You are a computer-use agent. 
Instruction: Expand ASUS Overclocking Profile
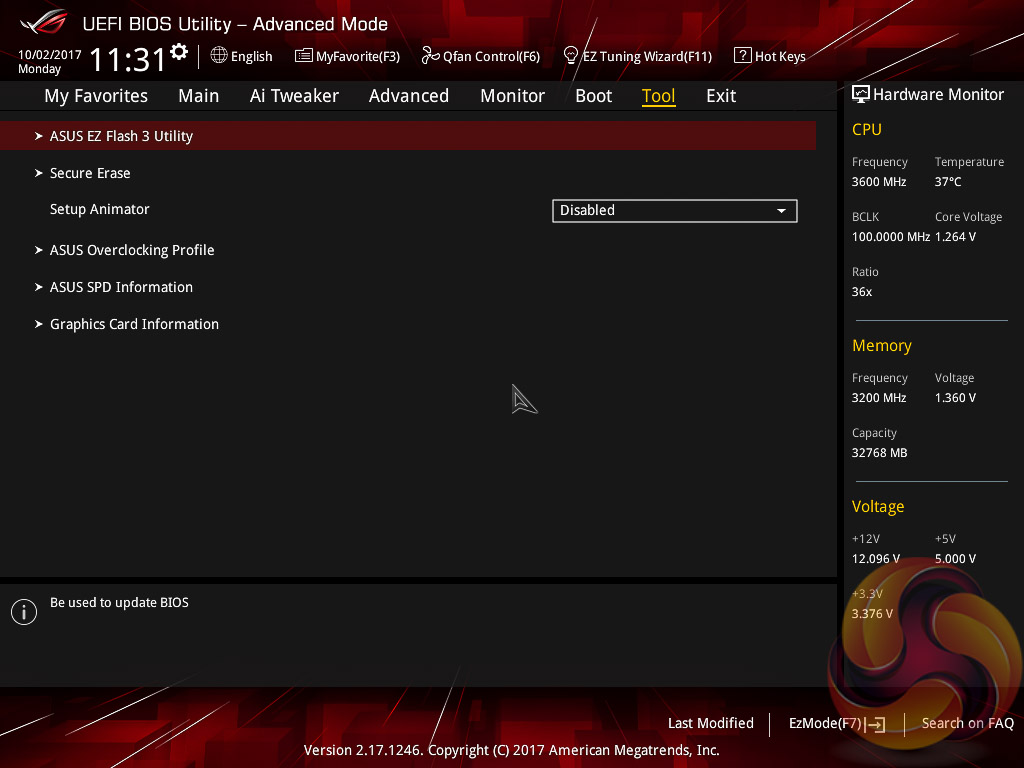click(x=132, y=250)
